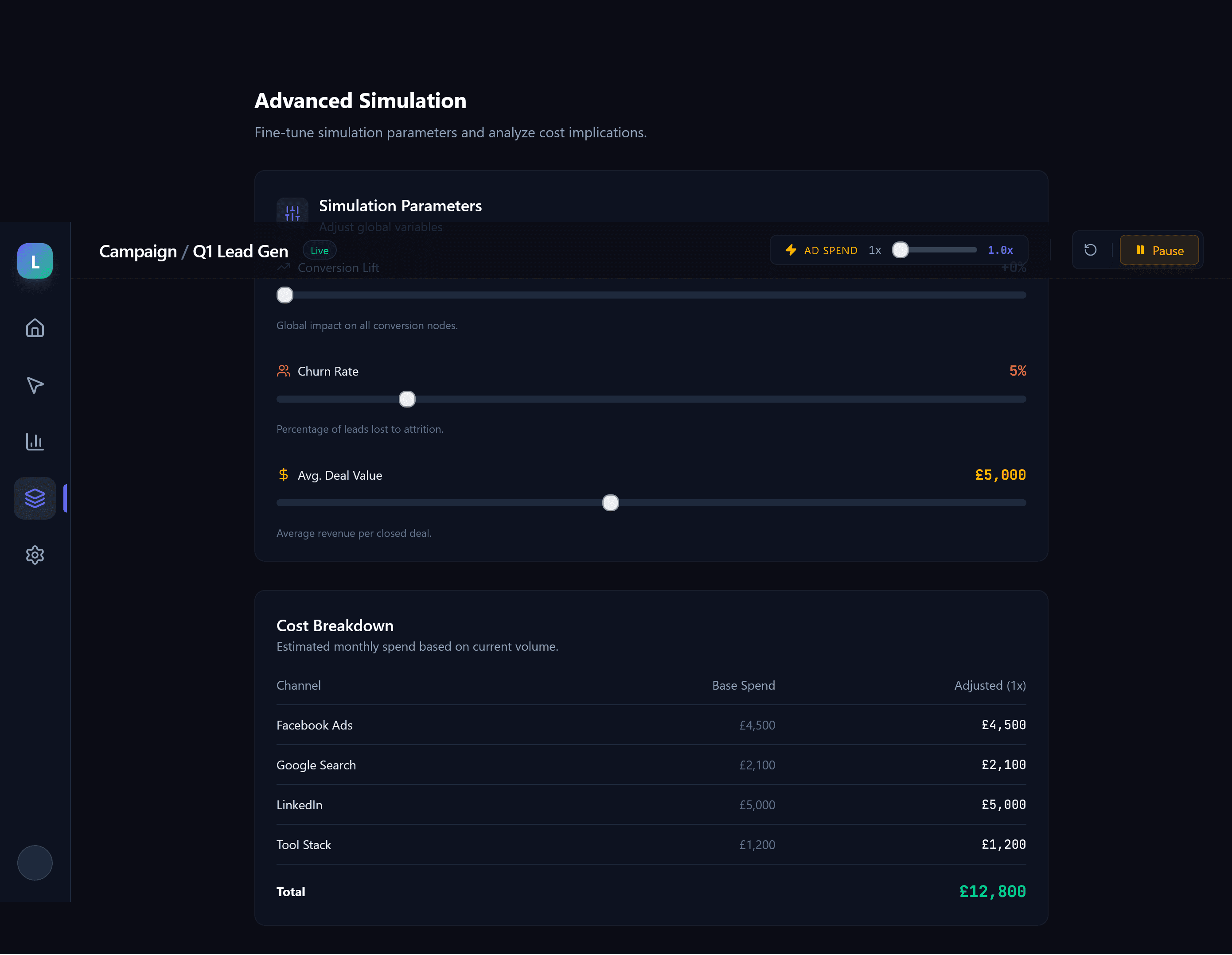Image resolution: width=1232 pixels, height=955 pixels.
Task: Click the Tool Stack row label
Action: [x=304, y=845]
